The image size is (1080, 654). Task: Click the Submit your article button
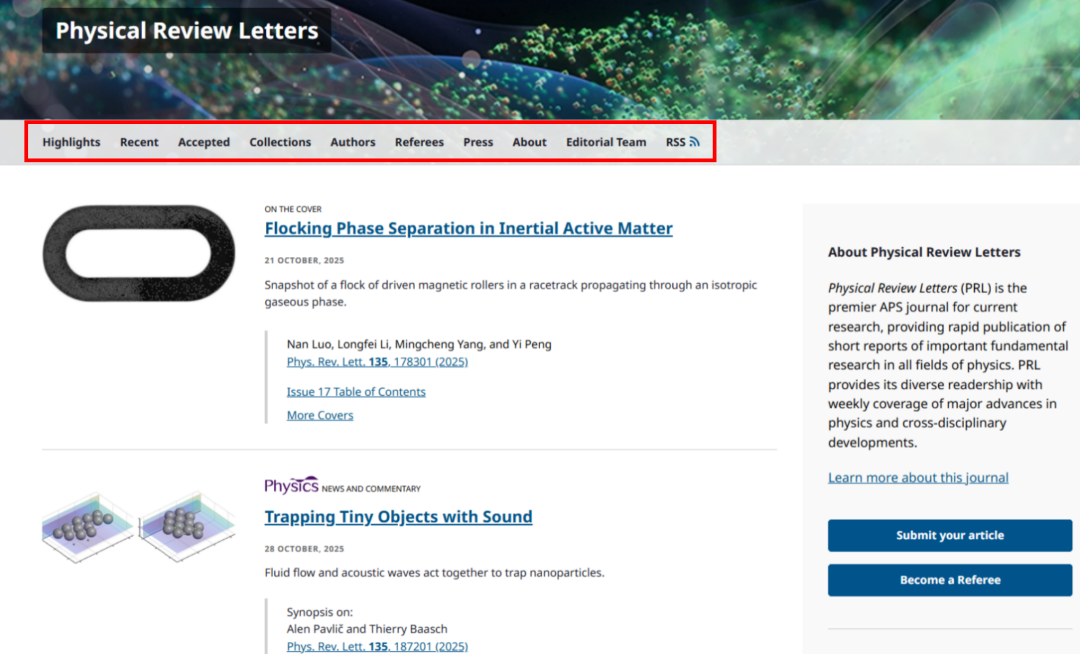pyautogui.click(x=950, y=536)
